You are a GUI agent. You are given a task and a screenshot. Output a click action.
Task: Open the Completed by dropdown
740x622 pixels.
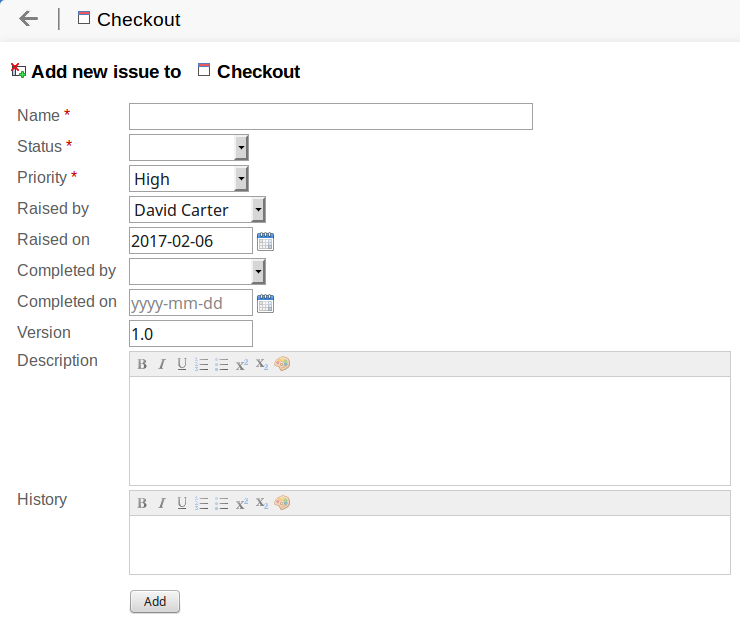tap(258, 271)
